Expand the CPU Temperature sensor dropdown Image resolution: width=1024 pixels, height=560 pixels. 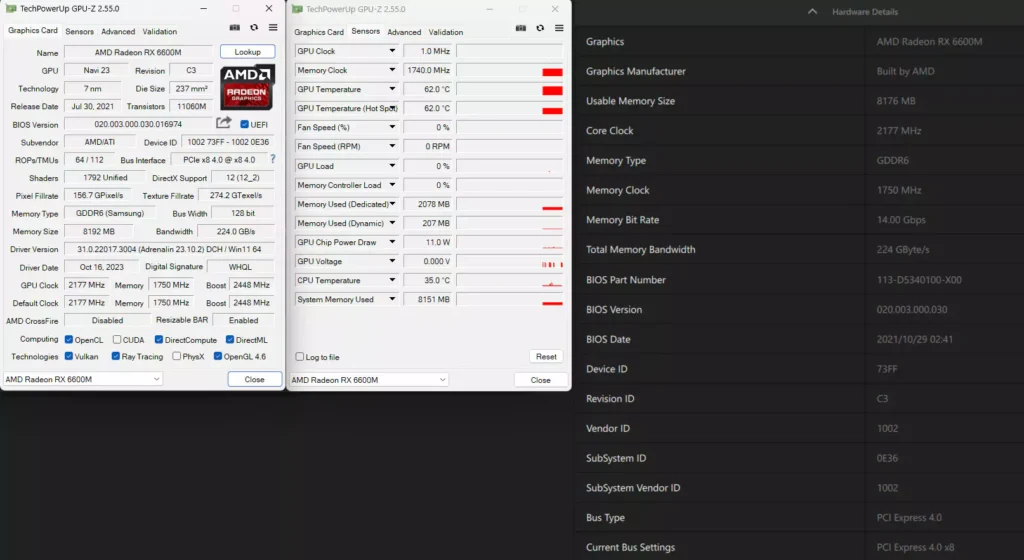pos(393,280)
